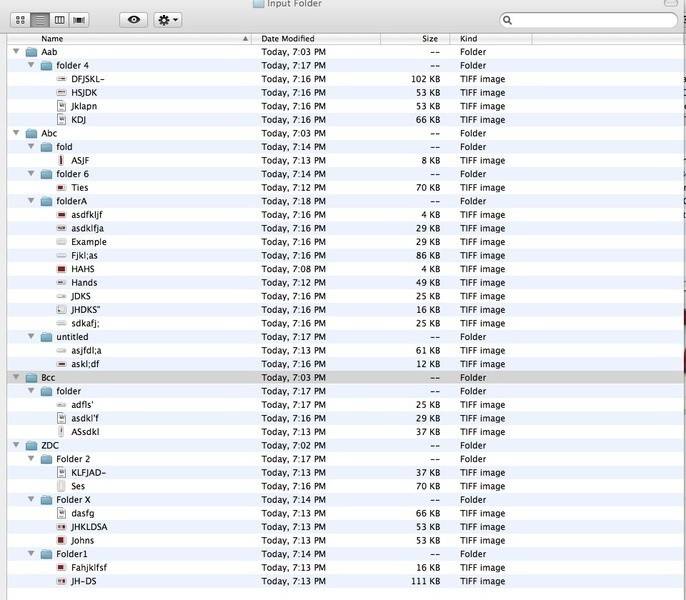Sort by the Name column header
This screenshot has width=686, height=600.
click(x=130, y=38)
